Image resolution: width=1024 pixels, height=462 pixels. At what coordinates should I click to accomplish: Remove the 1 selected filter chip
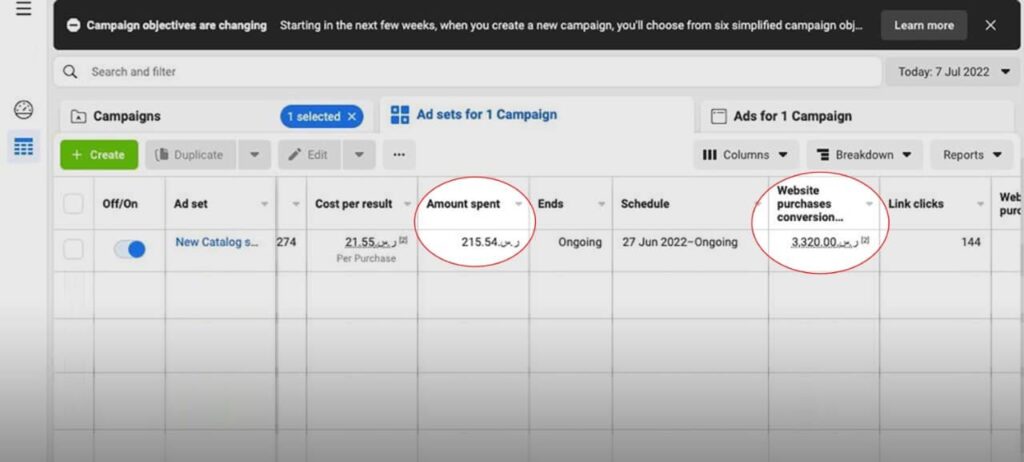pyautogui.click(x=351, y=117)
